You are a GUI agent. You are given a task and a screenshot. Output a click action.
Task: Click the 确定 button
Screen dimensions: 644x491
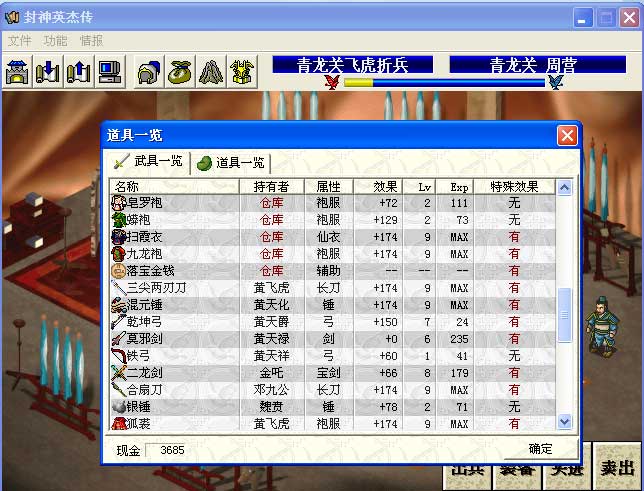[x=540, y=449]
